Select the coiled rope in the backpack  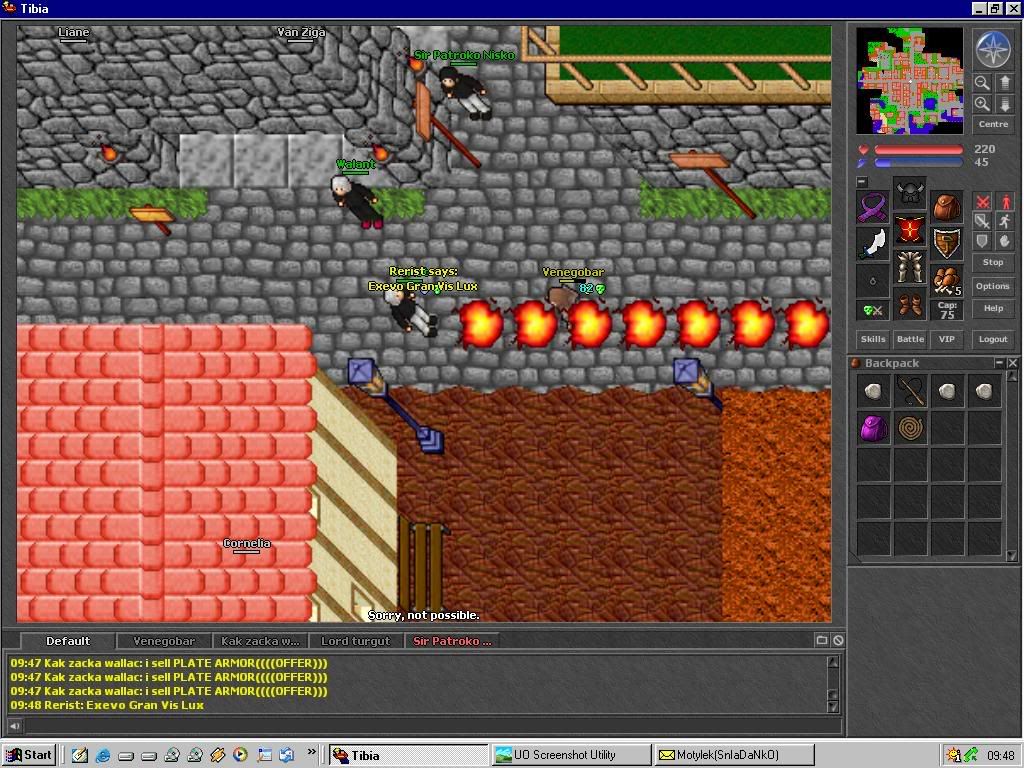point(910,428)
